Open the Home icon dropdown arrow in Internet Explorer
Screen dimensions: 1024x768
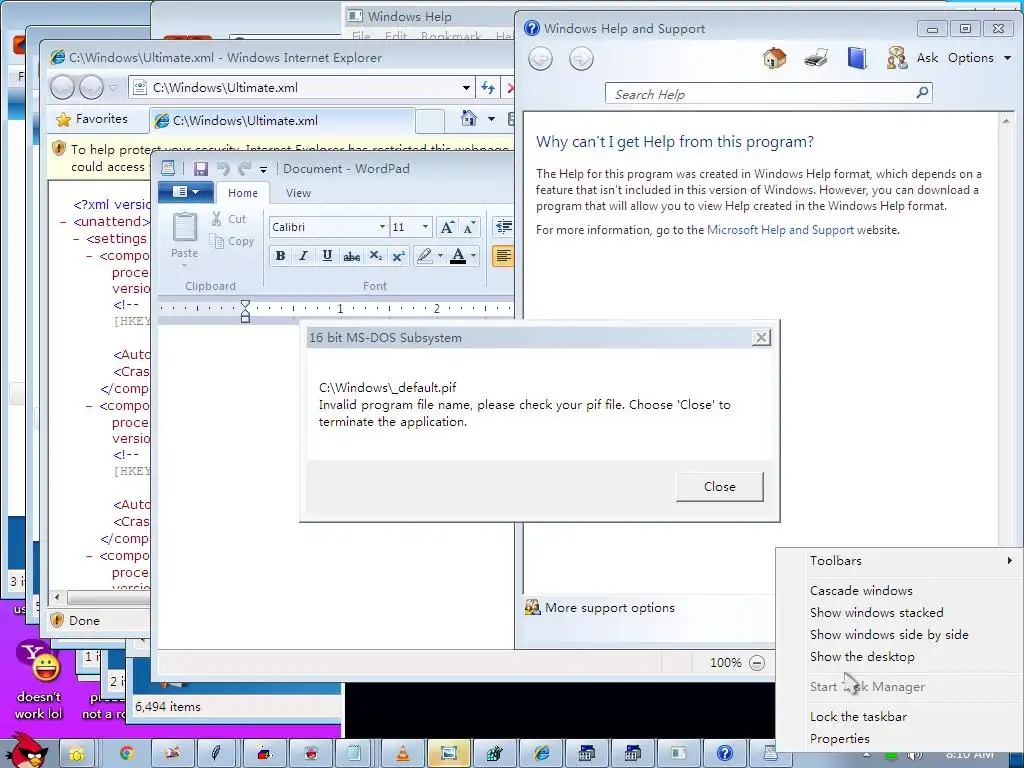pos(491,119)
